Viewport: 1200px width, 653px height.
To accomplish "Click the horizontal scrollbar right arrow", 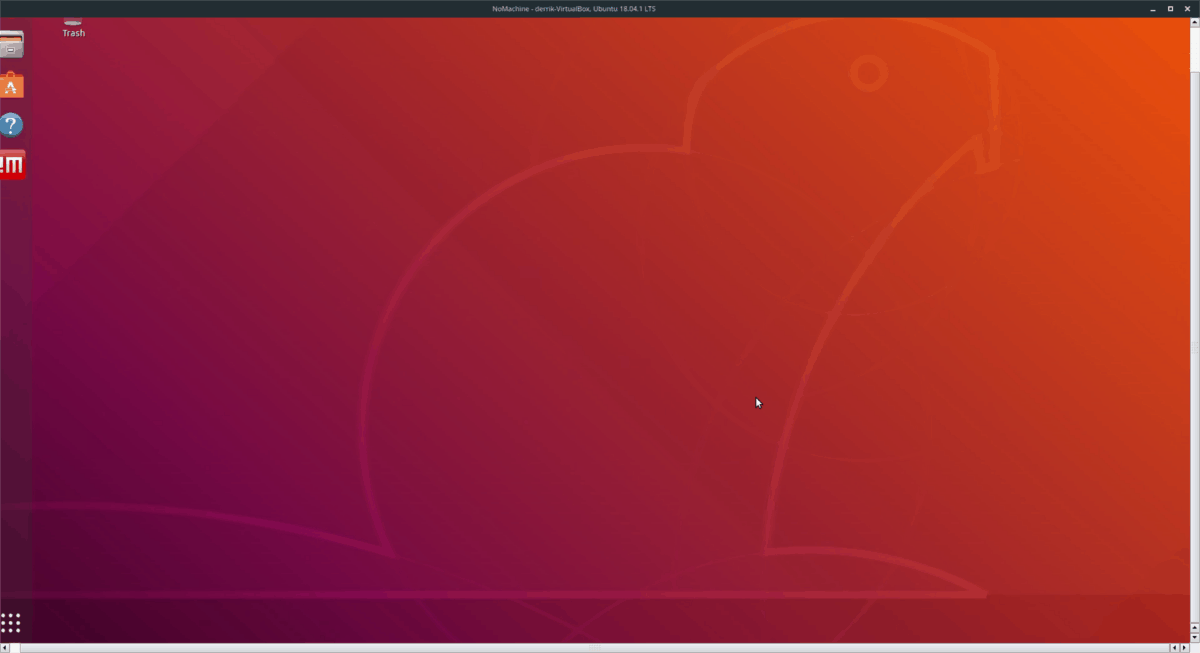I will click(1185, 646).
